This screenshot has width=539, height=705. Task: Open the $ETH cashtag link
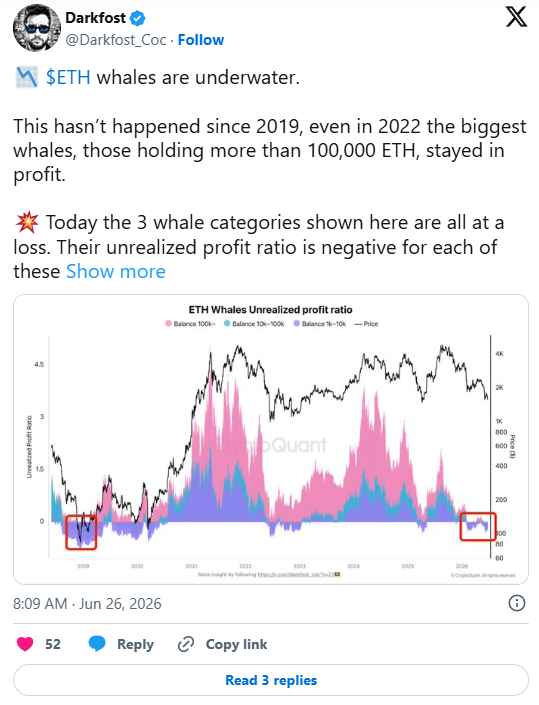coord(68,77)
